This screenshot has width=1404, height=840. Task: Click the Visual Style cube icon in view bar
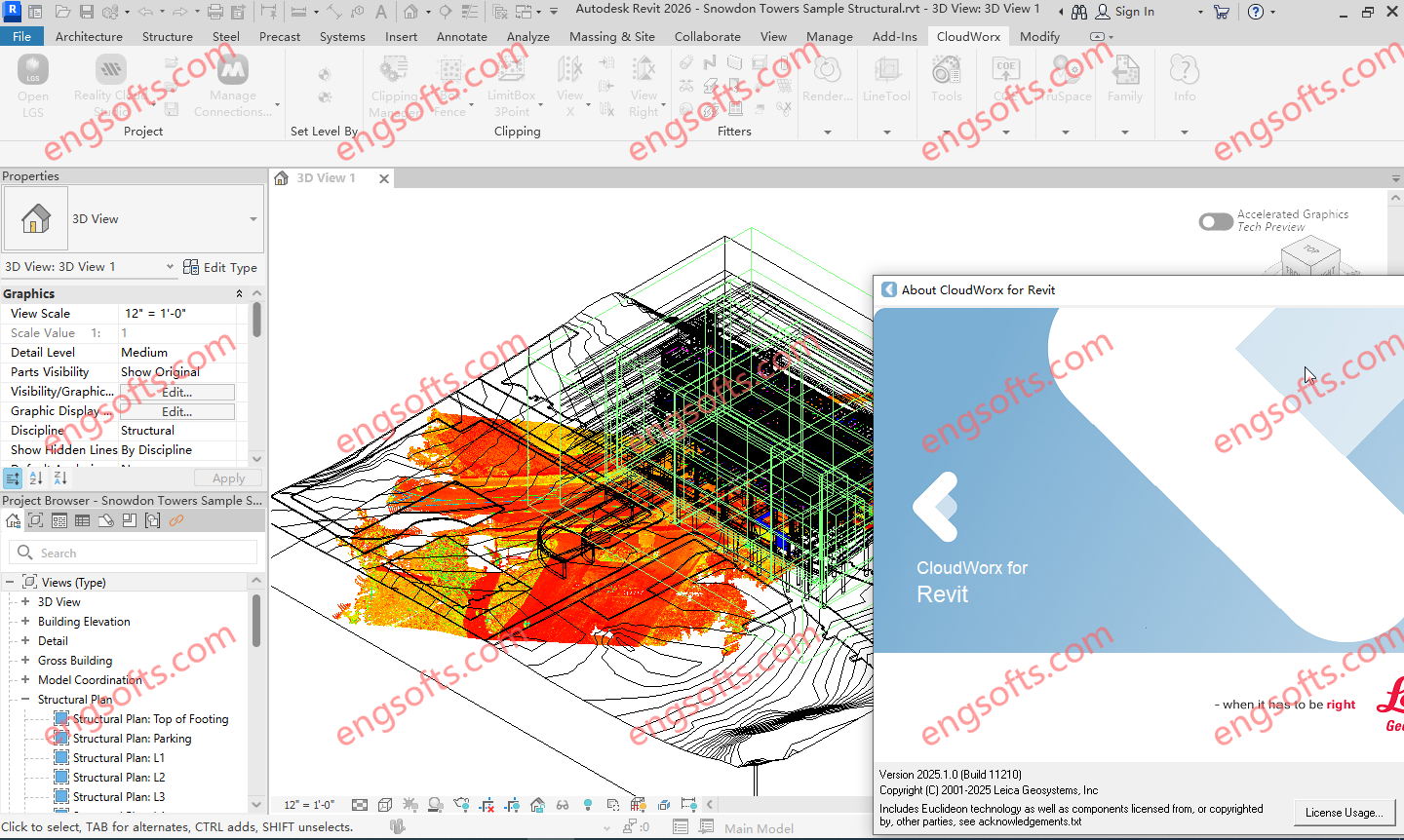point(385,805)
